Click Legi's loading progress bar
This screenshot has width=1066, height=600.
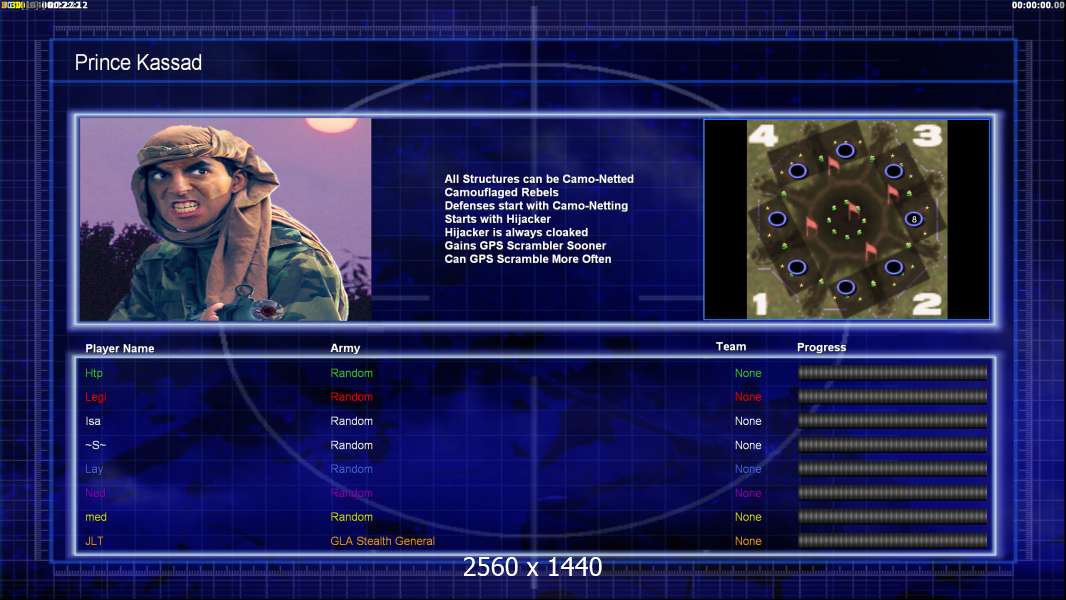(893, 396)
